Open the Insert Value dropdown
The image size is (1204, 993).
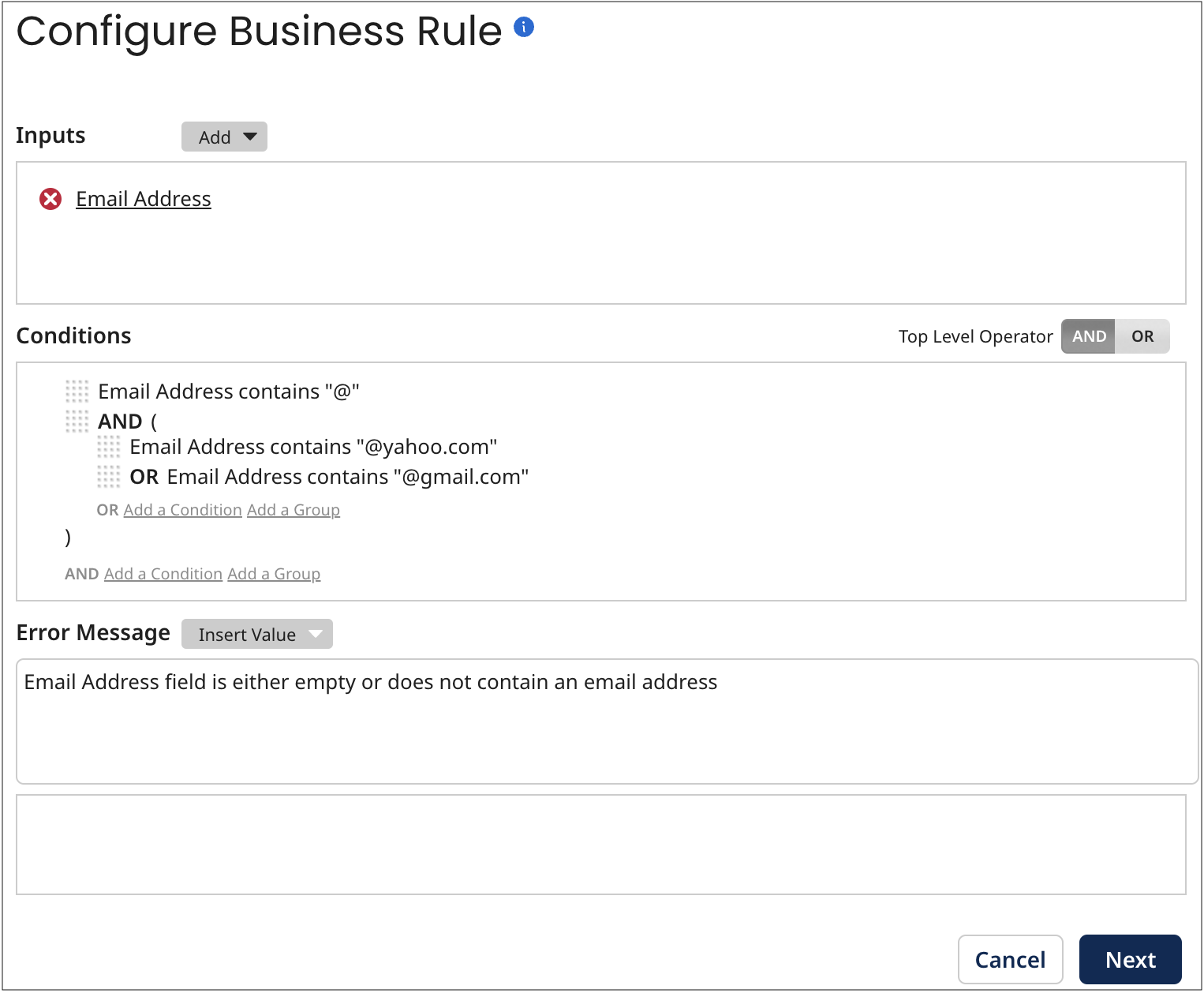pyautogui.click(x=256, y=633)
